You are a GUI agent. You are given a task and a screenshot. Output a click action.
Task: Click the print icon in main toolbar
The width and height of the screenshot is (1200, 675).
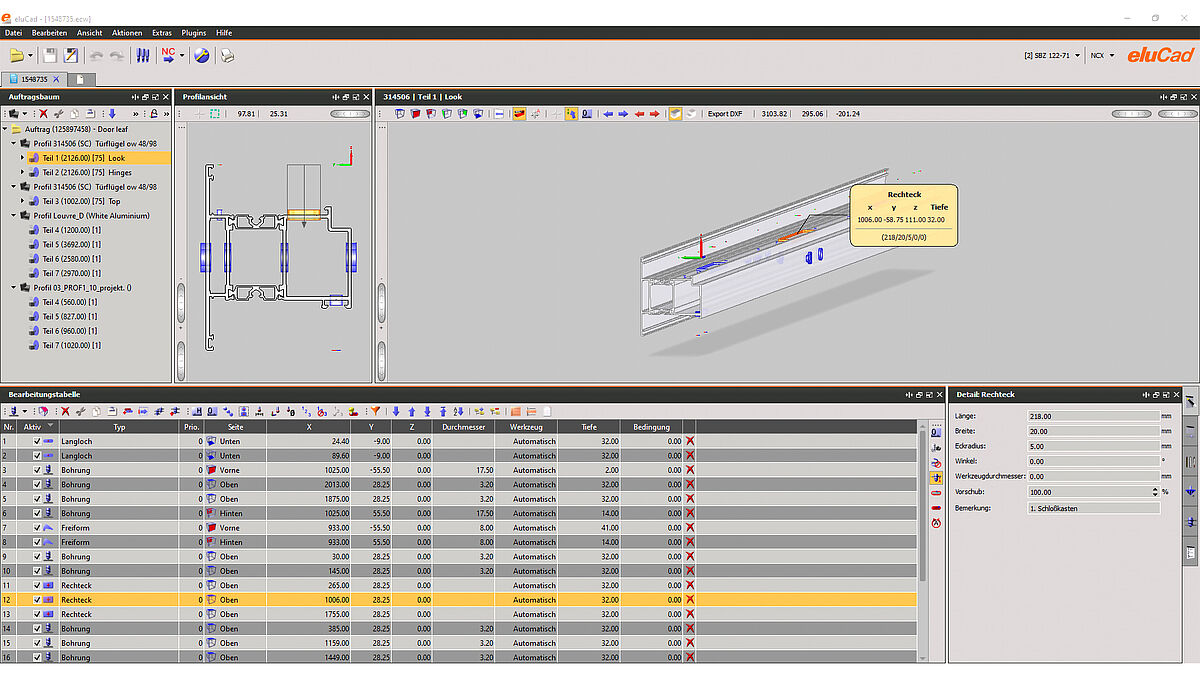pos(227,56)
